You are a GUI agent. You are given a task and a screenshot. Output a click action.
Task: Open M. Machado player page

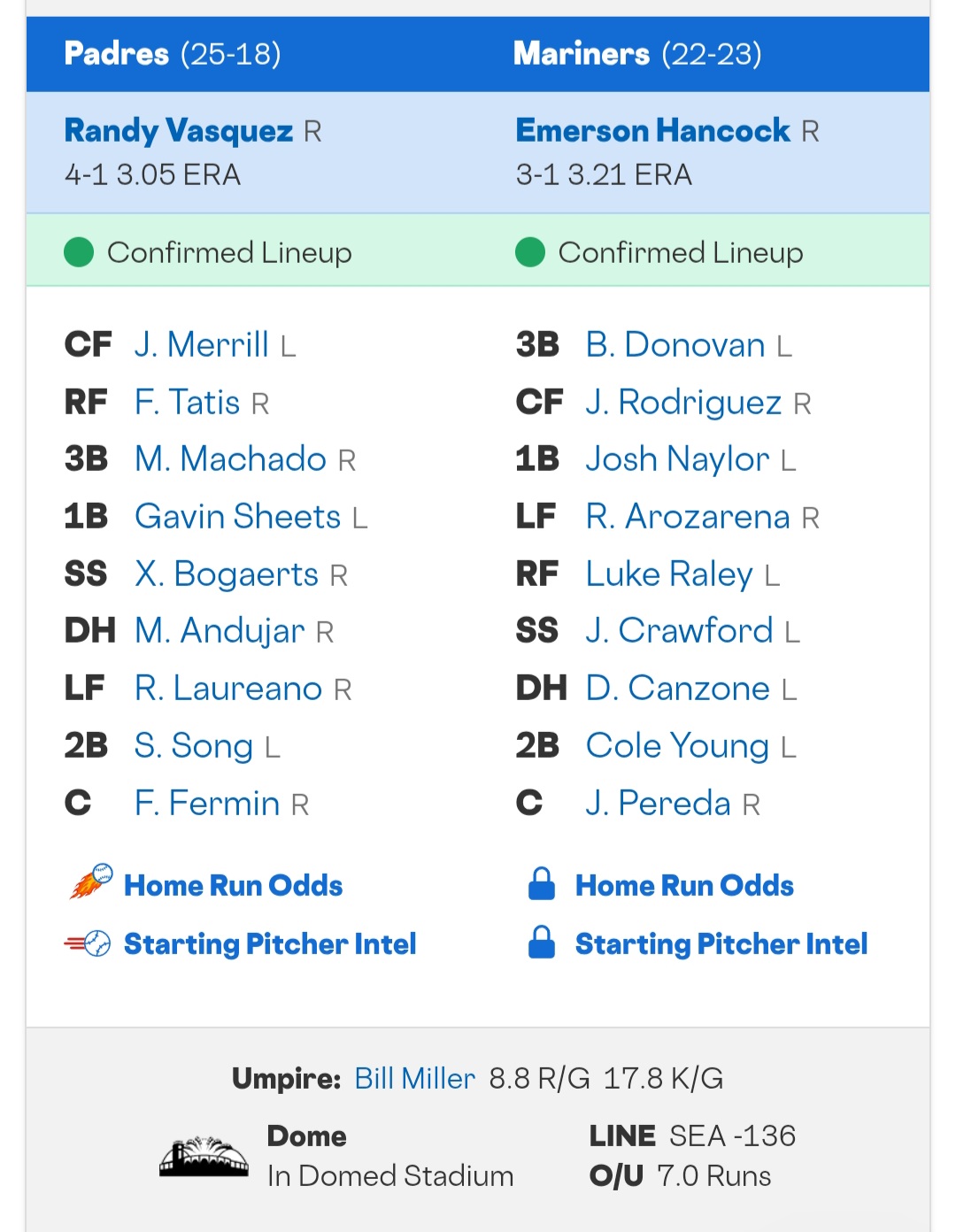pos(230,459)
